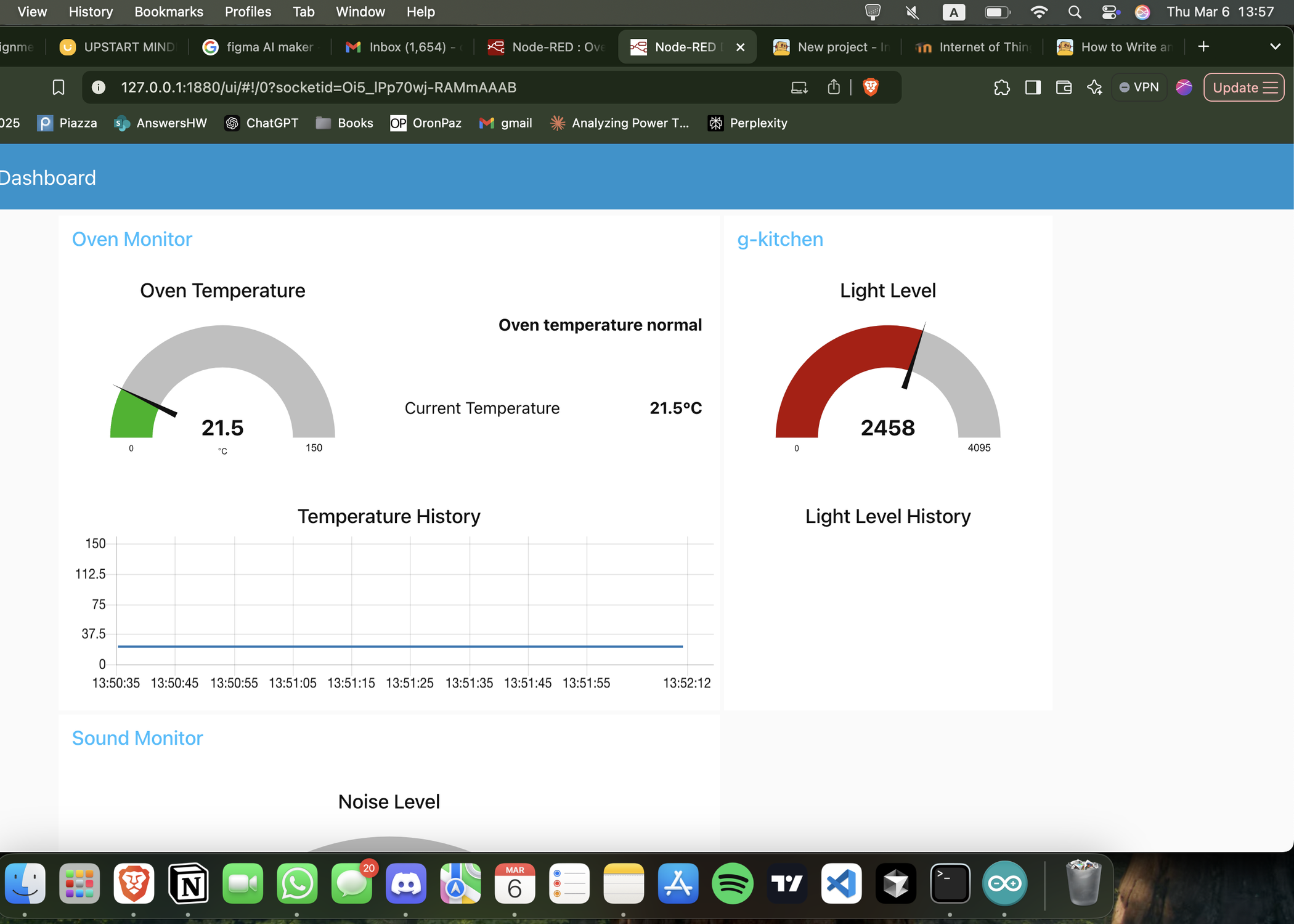This screenshot has height=924, width=1294.
Task: Click the share page icon in toolbar
Action: 834,87
